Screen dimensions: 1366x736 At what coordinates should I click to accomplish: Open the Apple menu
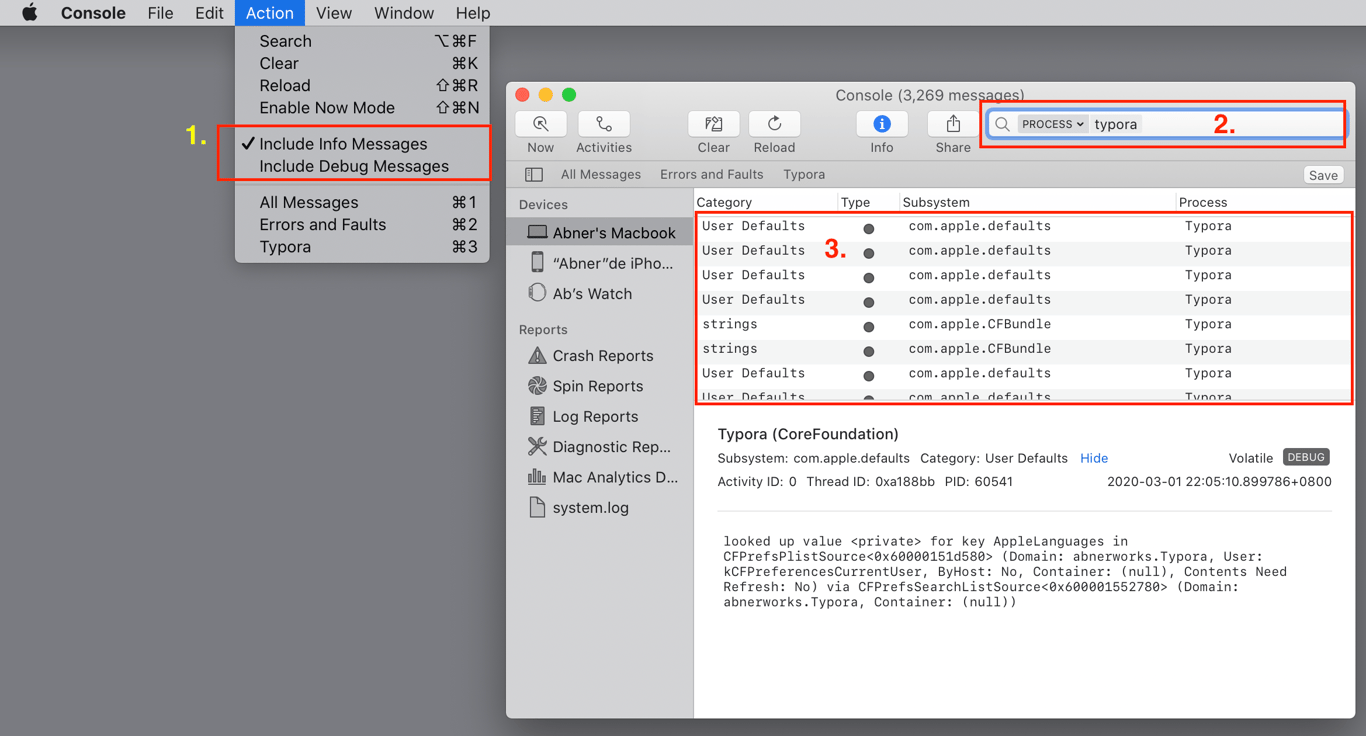(29, 13)
